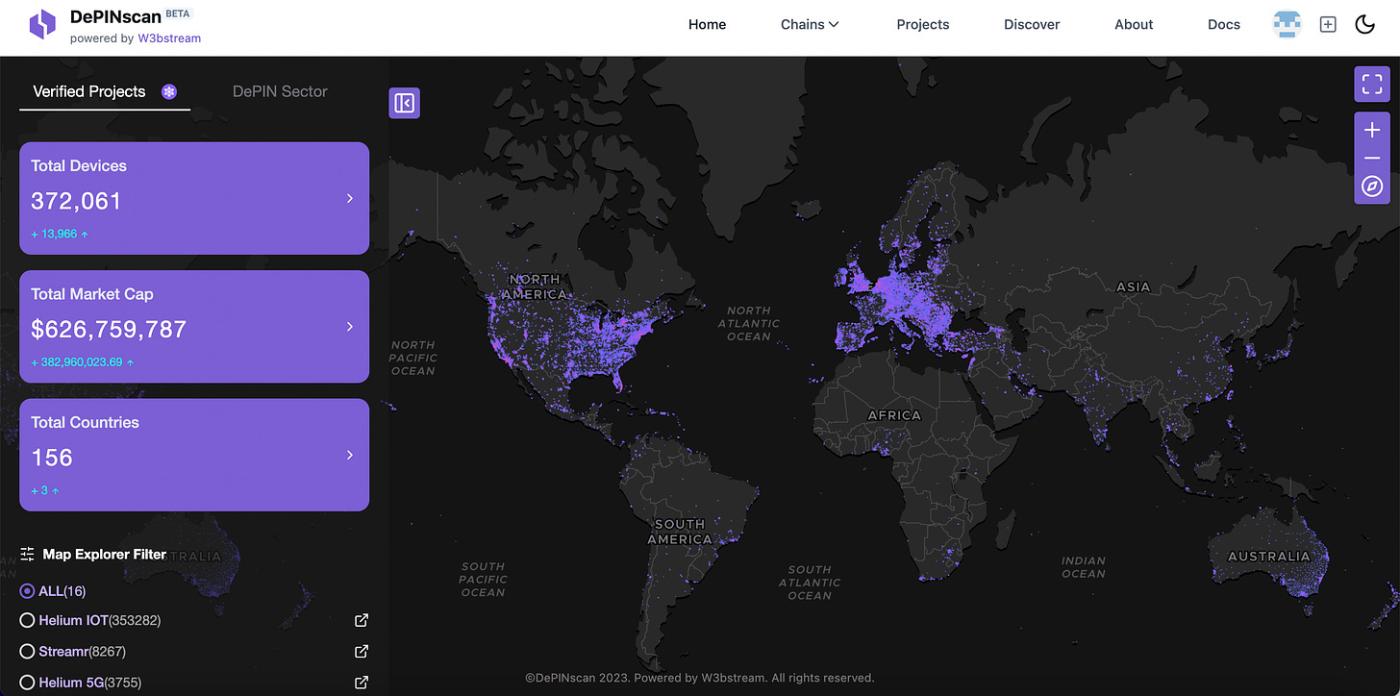Open Streamr external link icon

click(361, 651)
